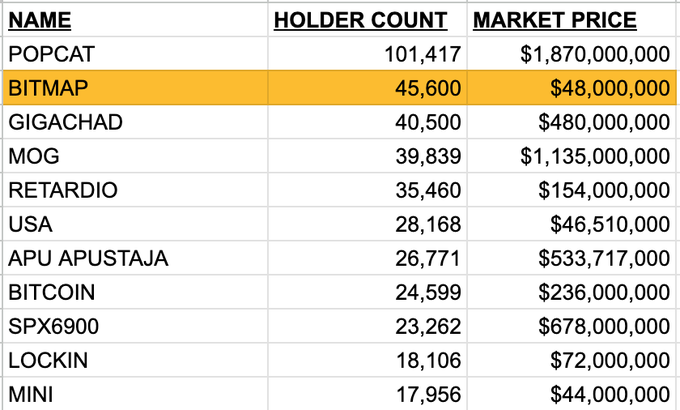Select the 28,168 holder count for USA
The width and height of the screenshot is (680, 410).
(x=428, y=224)
